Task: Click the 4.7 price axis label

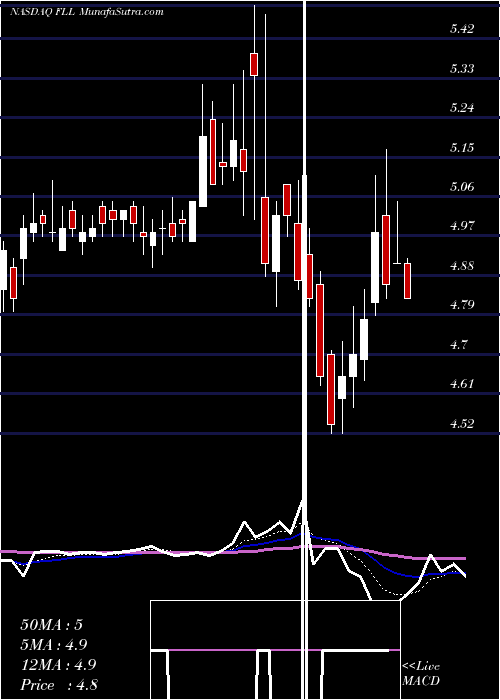Action: (460, 345)
